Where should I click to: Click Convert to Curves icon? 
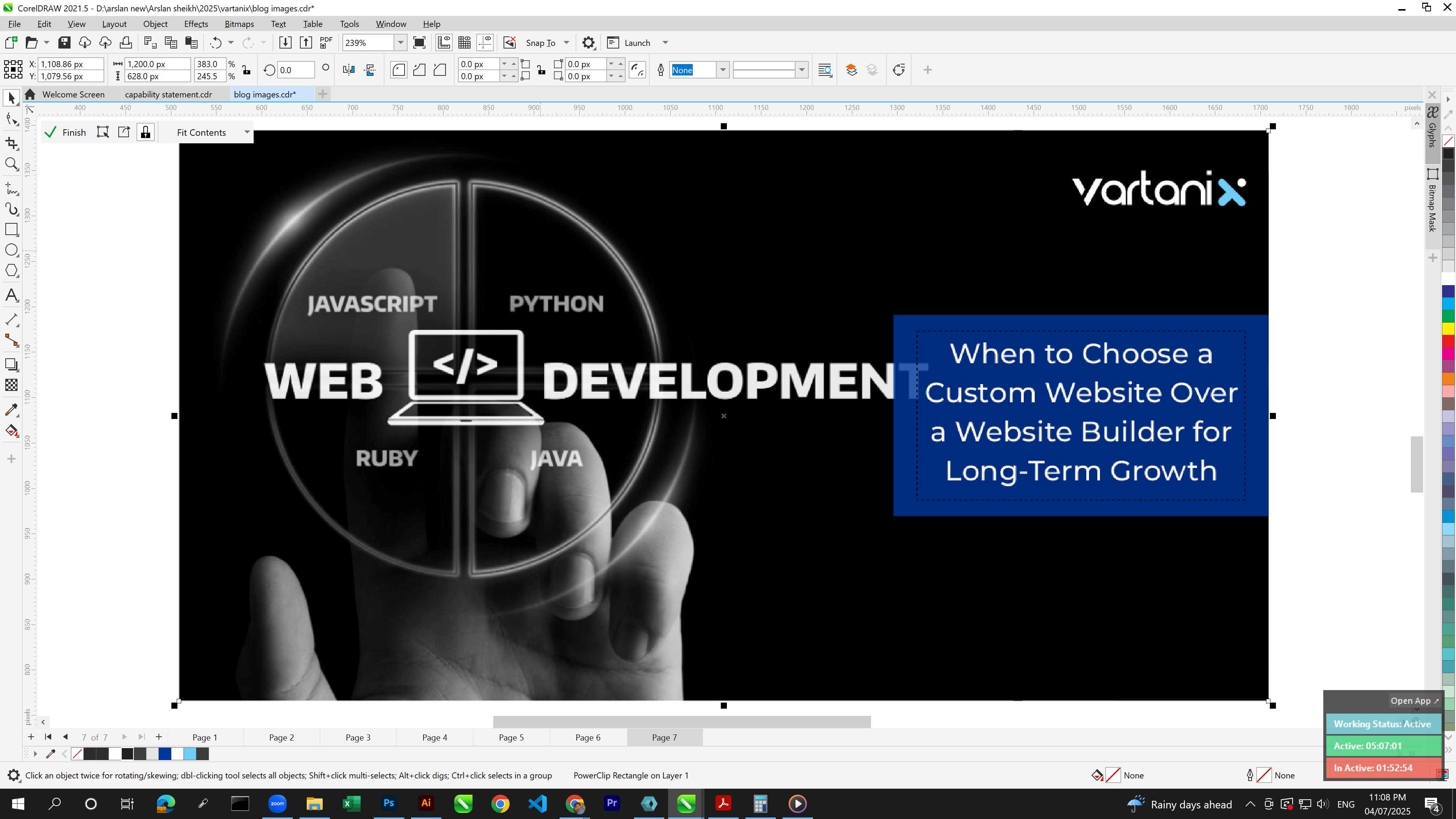[899, 70]
